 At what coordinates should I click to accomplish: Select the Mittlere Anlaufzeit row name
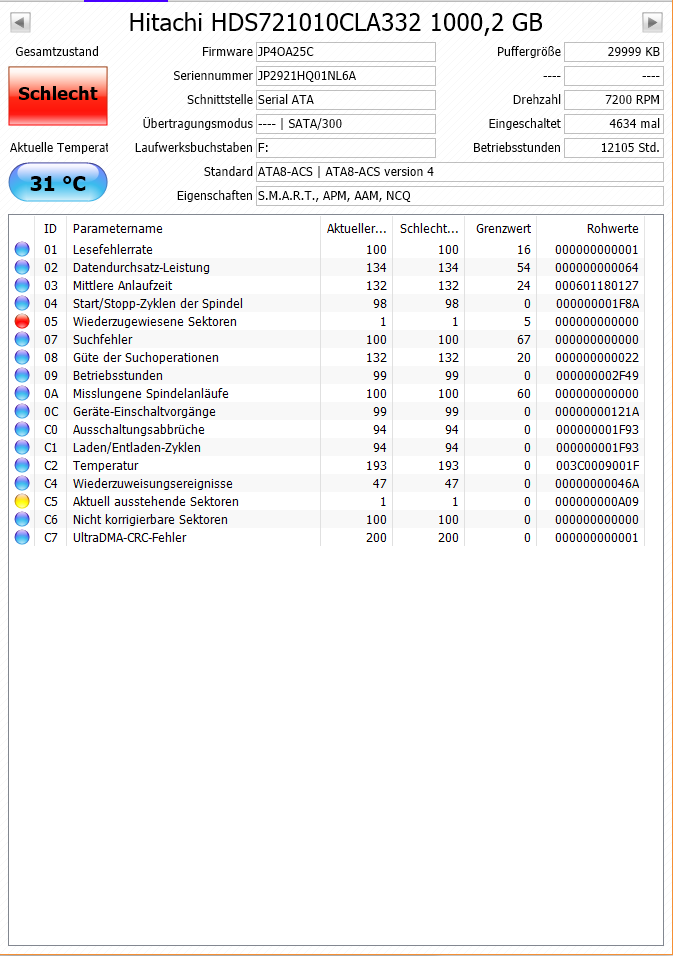(123, 285)
